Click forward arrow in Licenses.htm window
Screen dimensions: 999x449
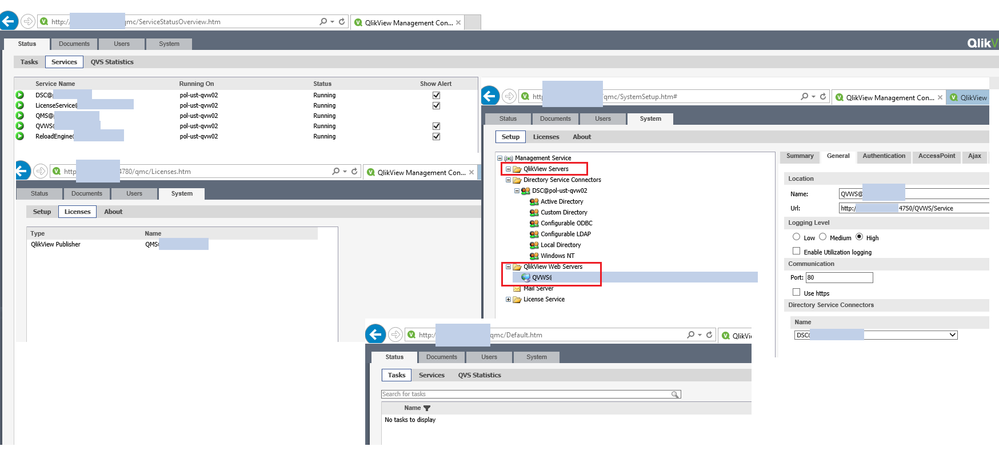(x=41, y=171)
